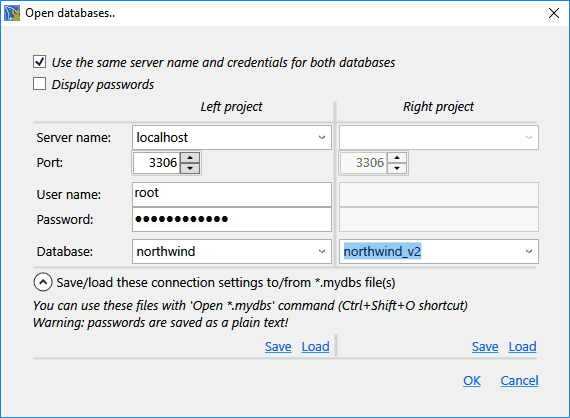Image resolution: width=570 pixels, height=418 pixels.
Task: Confirm with the OK link
Action: tap(472, 381)
